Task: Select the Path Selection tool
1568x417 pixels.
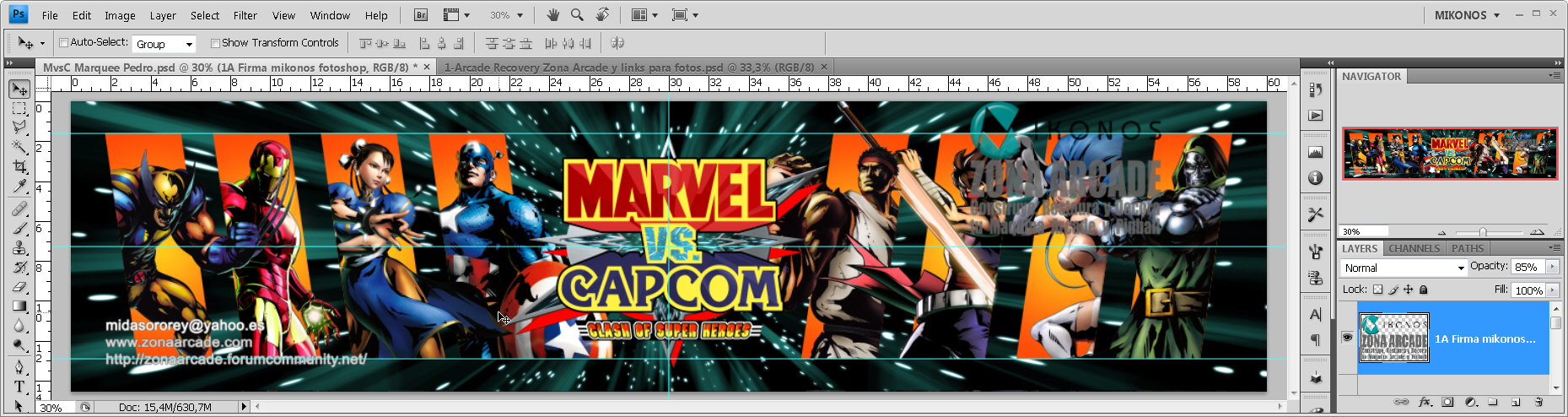Action: [19, 405]
